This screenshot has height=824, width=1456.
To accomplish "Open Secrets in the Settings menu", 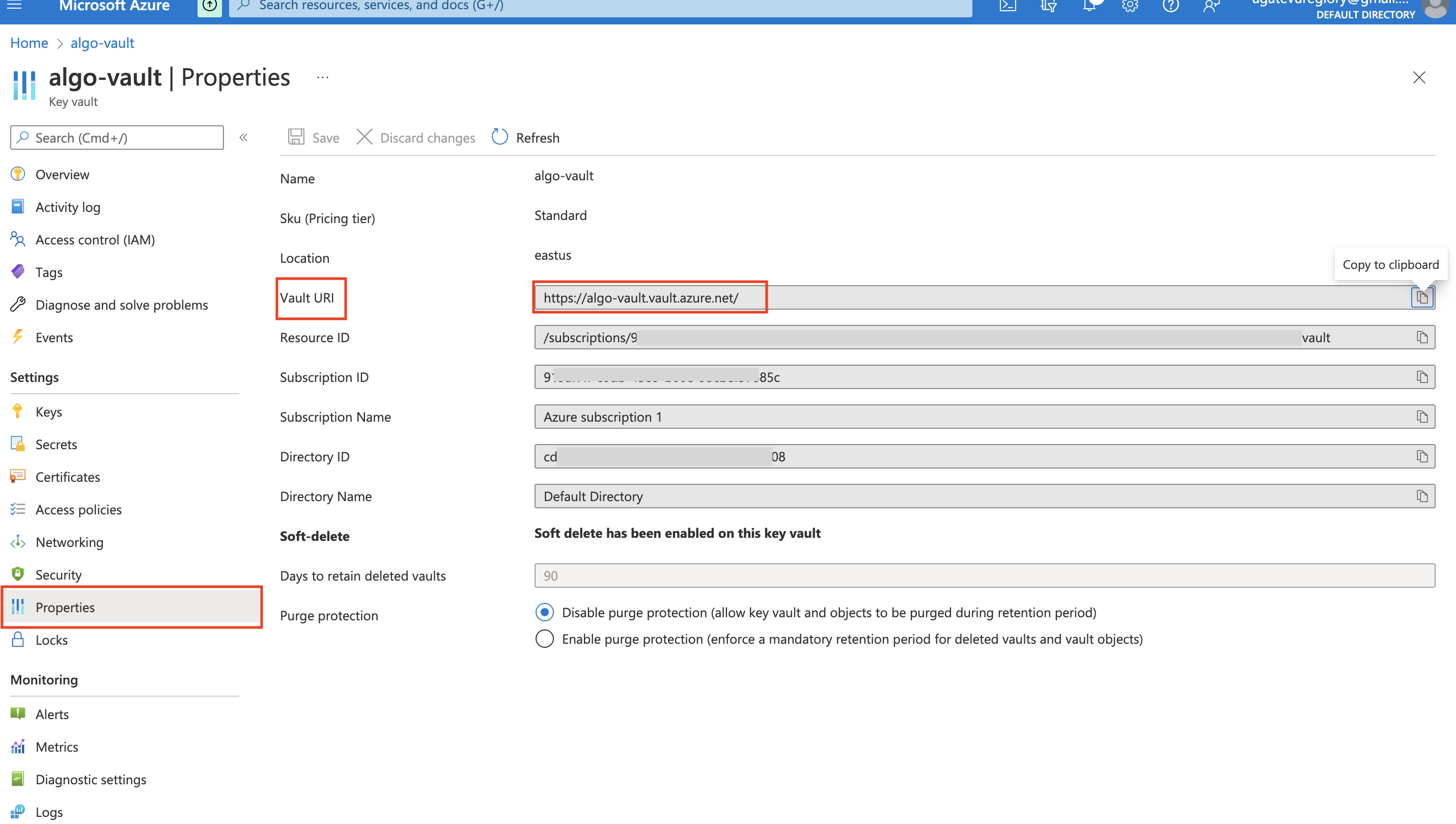I will (x=56, y=444).
